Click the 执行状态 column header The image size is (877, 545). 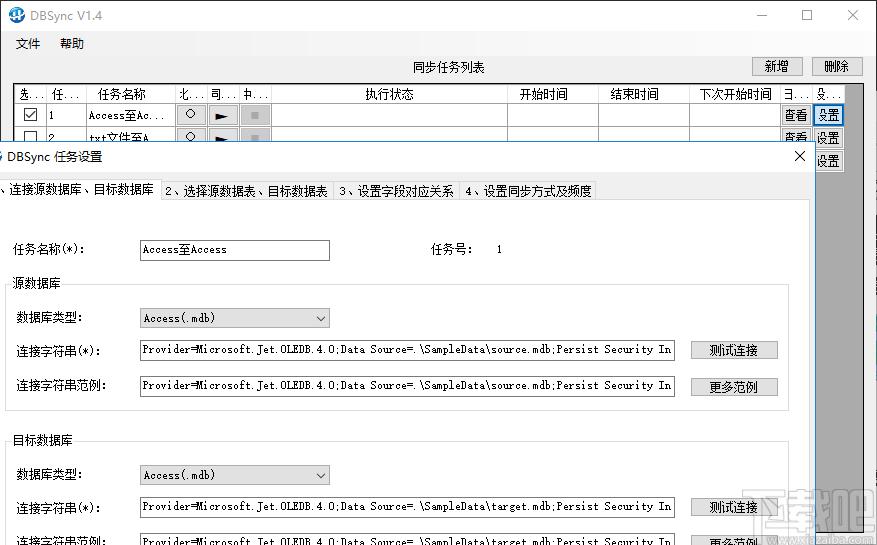point(389,94)
